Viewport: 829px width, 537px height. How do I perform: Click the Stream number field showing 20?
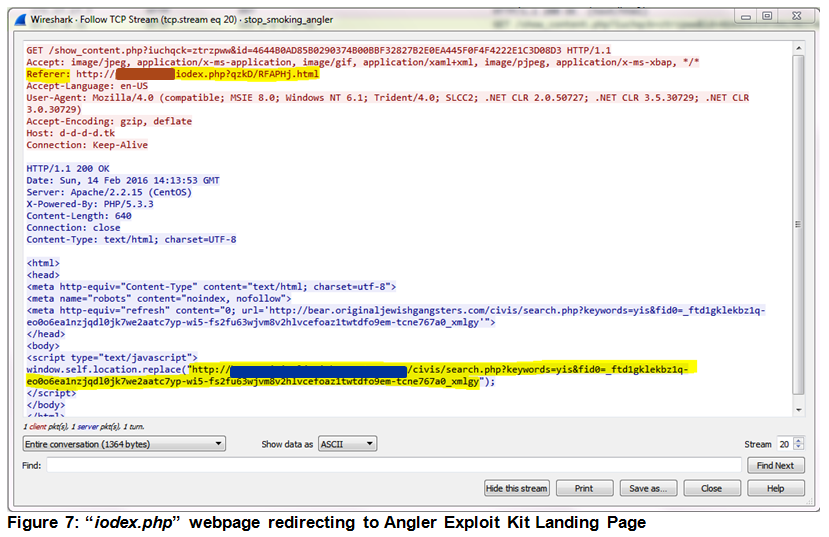point(785,444)
